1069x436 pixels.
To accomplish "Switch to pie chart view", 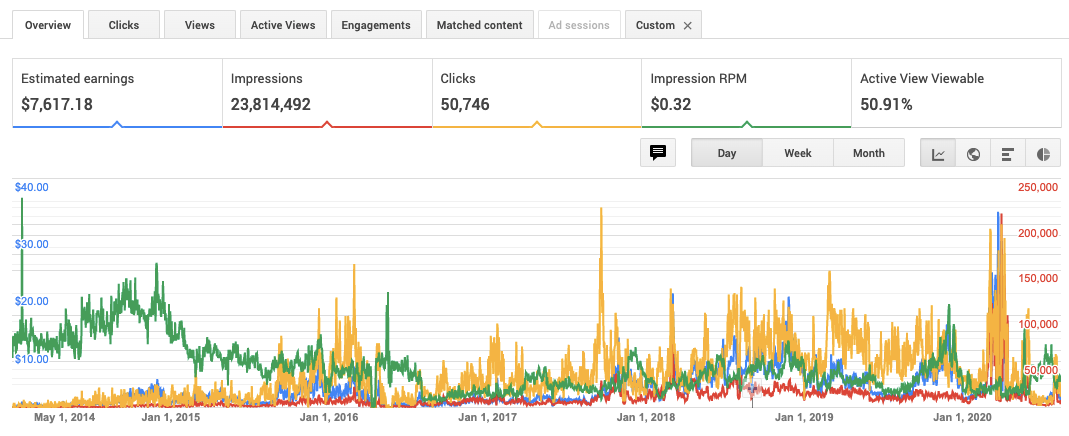I will click(x=1043, y=153).
